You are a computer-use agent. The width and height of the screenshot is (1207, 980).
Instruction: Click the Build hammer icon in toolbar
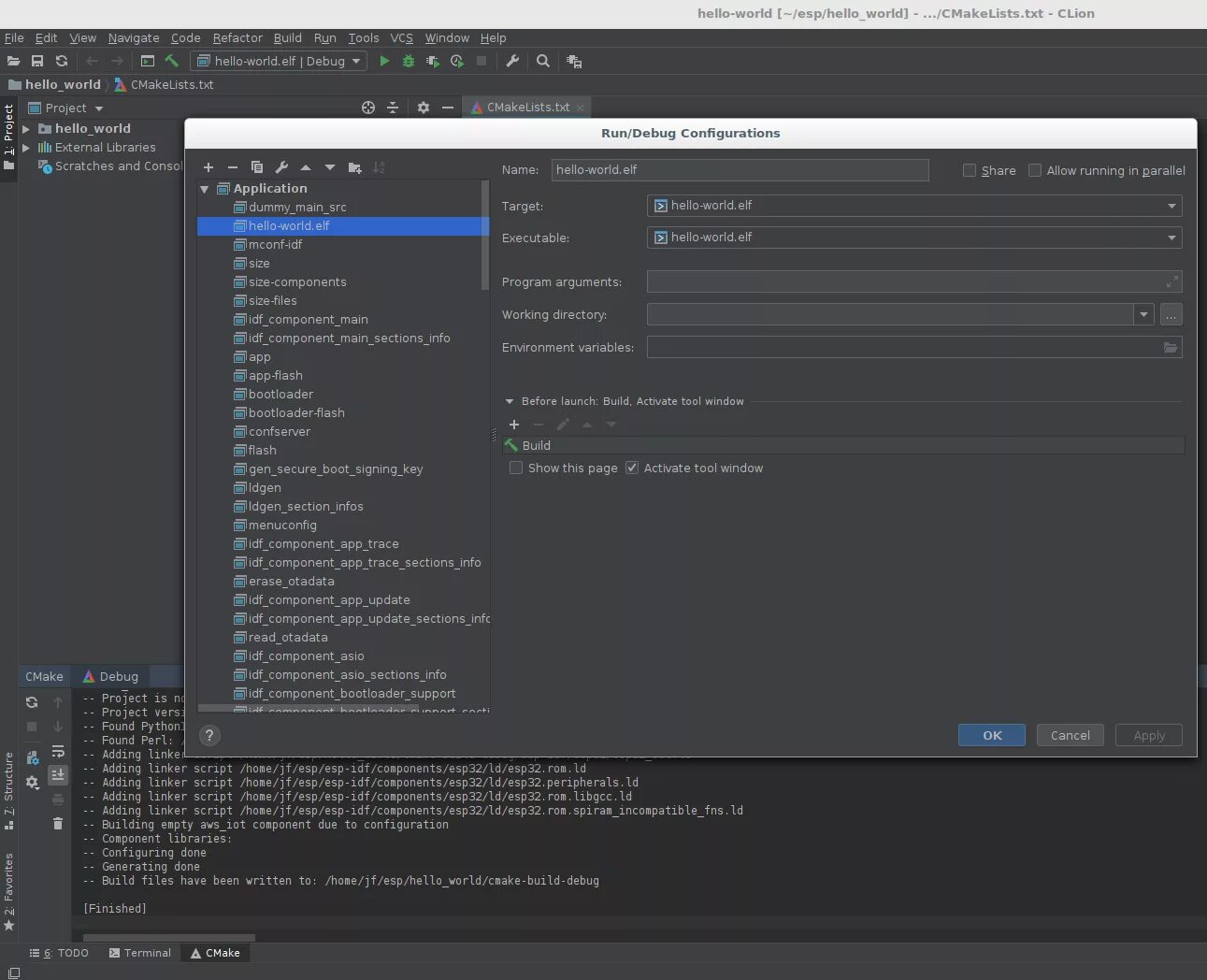point(172,61)
